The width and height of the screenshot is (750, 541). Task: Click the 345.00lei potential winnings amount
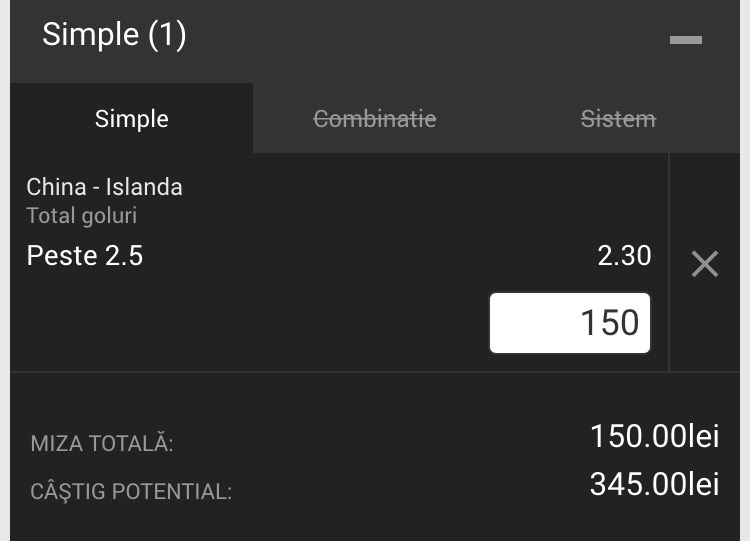(655, 484)
